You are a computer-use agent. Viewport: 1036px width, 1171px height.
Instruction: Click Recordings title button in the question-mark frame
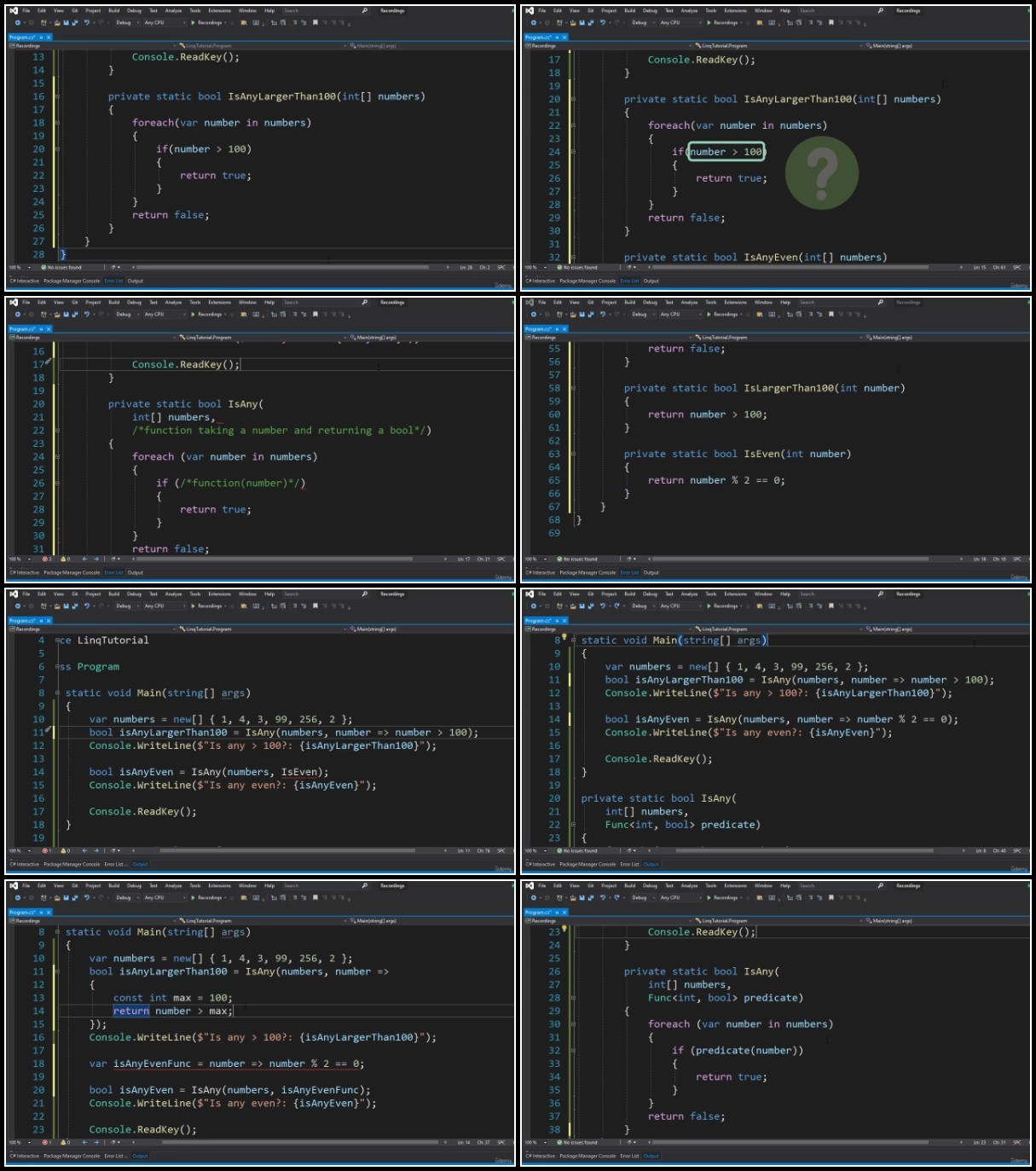click(x=908, y=11)
